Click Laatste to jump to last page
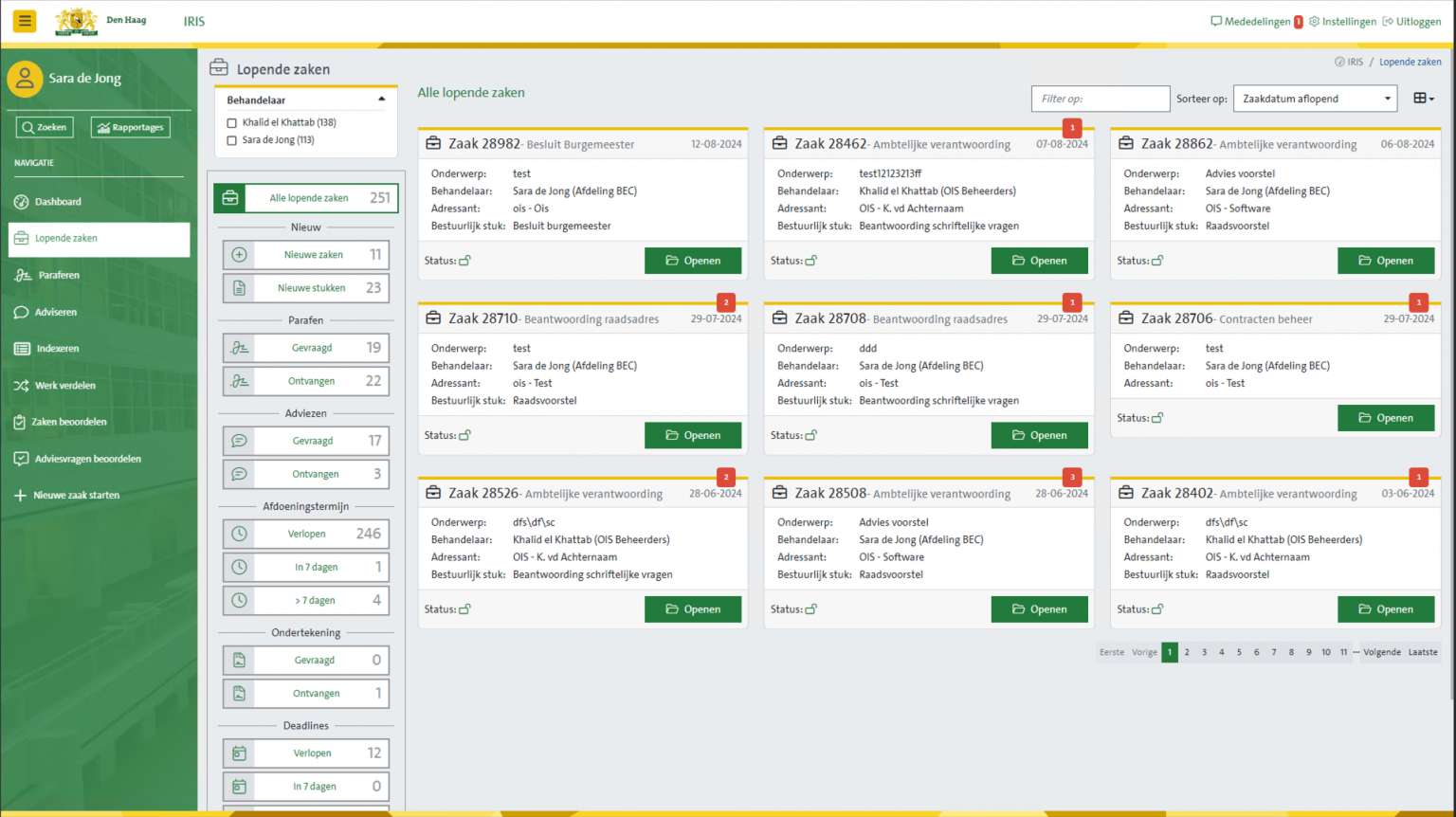The width and height of the screenshot is (1456, 817). pos(1423,652)
